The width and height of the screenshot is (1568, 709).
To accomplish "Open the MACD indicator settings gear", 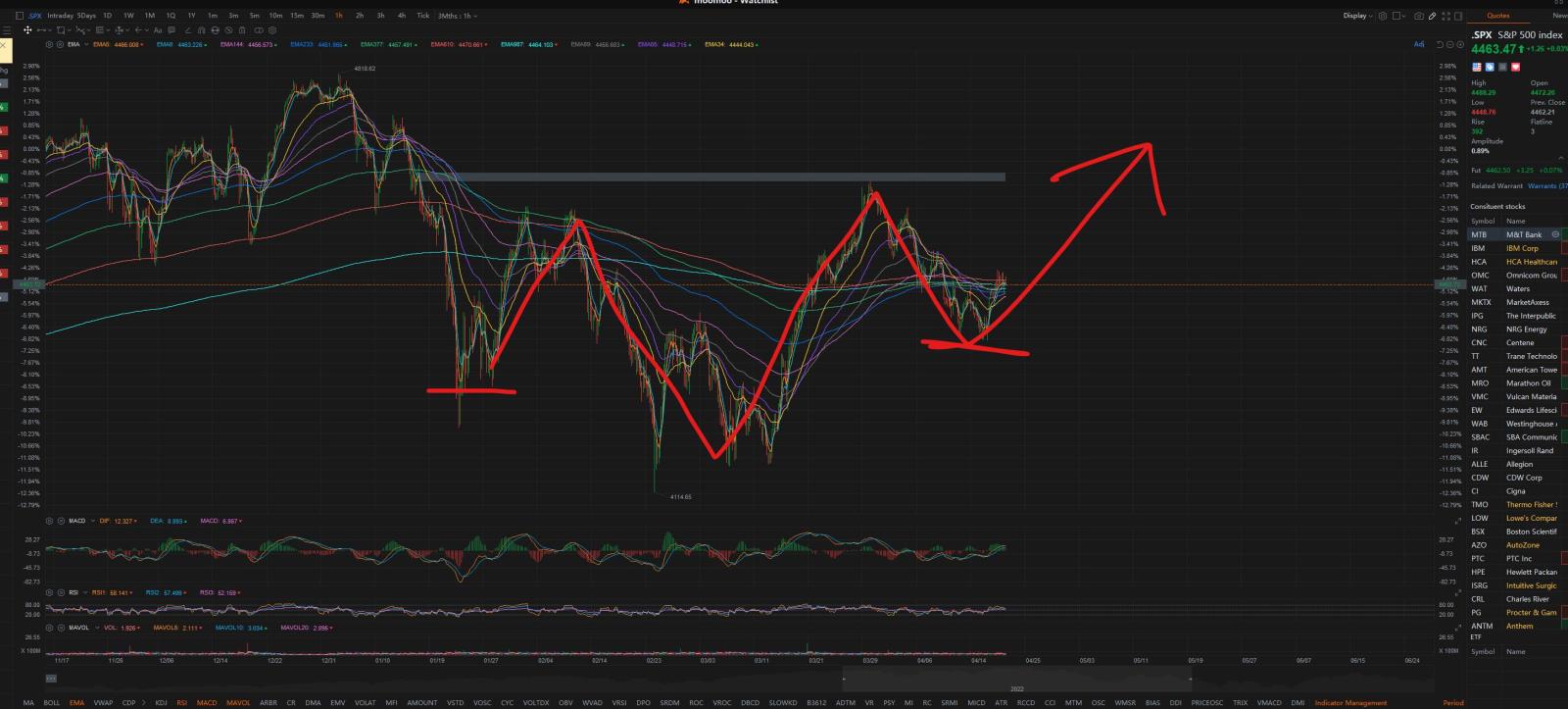I will click(49, 521).
